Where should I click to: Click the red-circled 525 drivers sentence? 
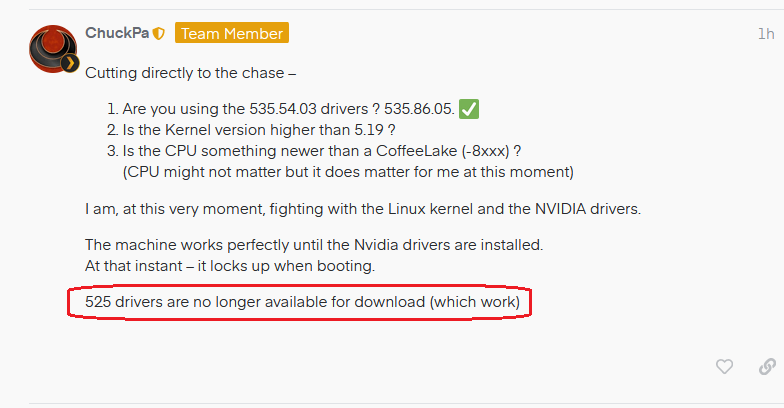[302, 302]
